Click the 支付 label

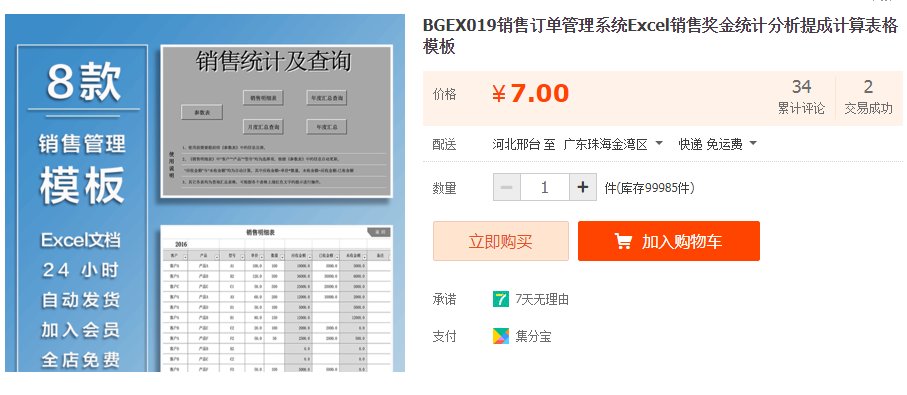pyautogui.click(x=444, y=337)
